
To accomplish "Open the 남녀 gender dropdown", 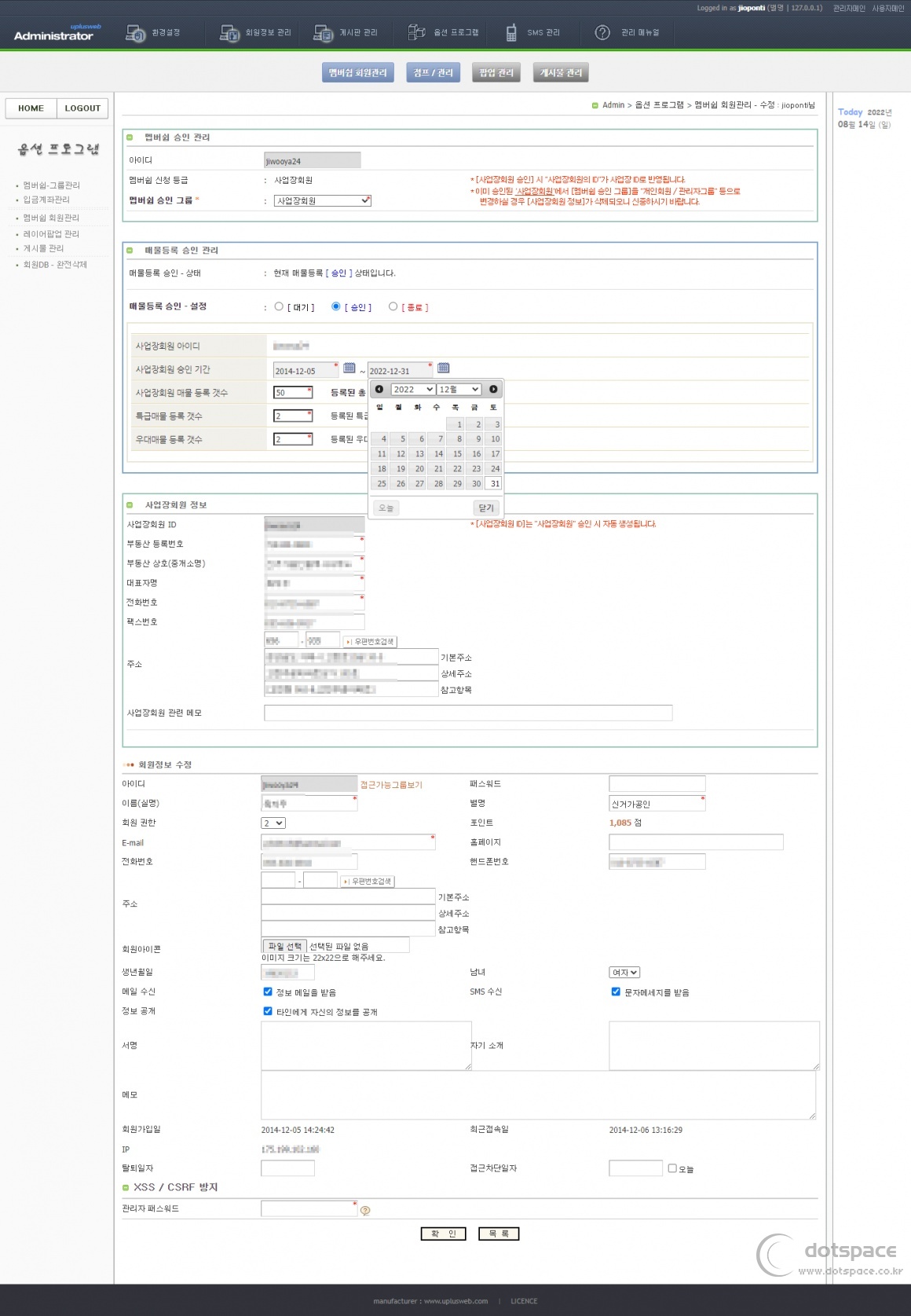I will [625, 973].
